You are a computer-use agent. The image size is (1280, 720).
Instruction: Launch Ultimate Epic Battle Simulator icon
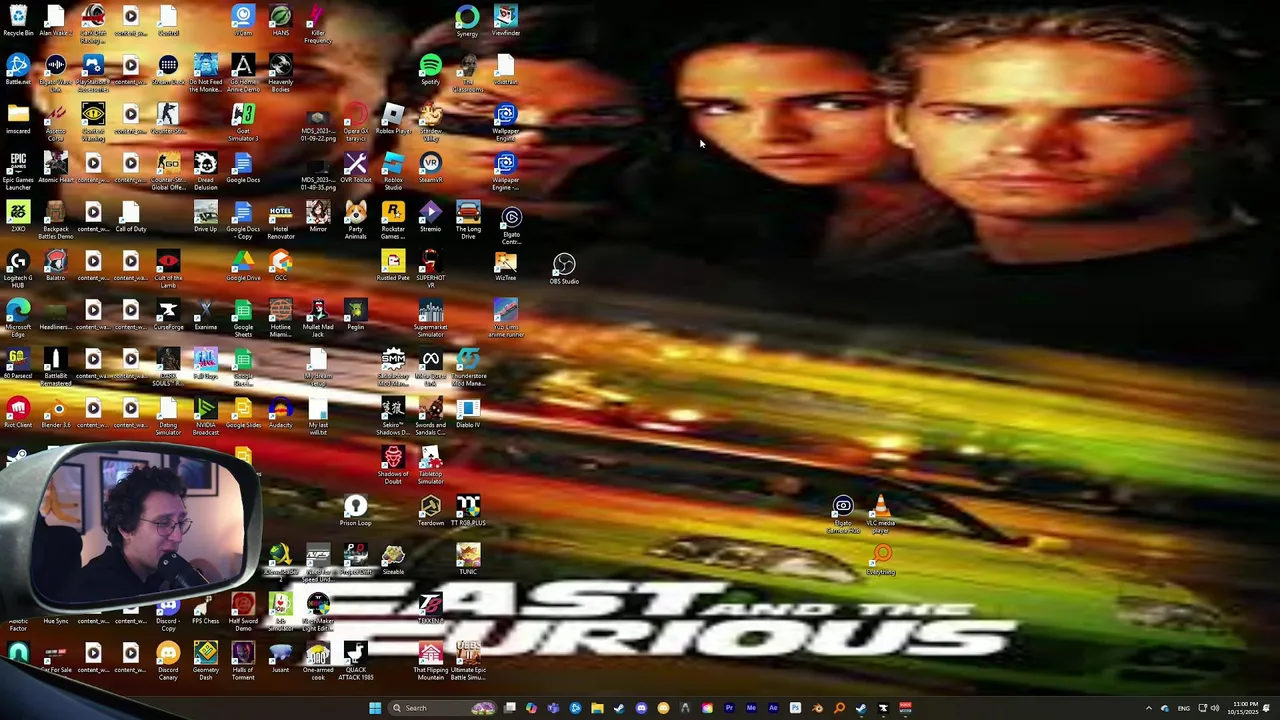pyautogui.click(x=468, y=660)
